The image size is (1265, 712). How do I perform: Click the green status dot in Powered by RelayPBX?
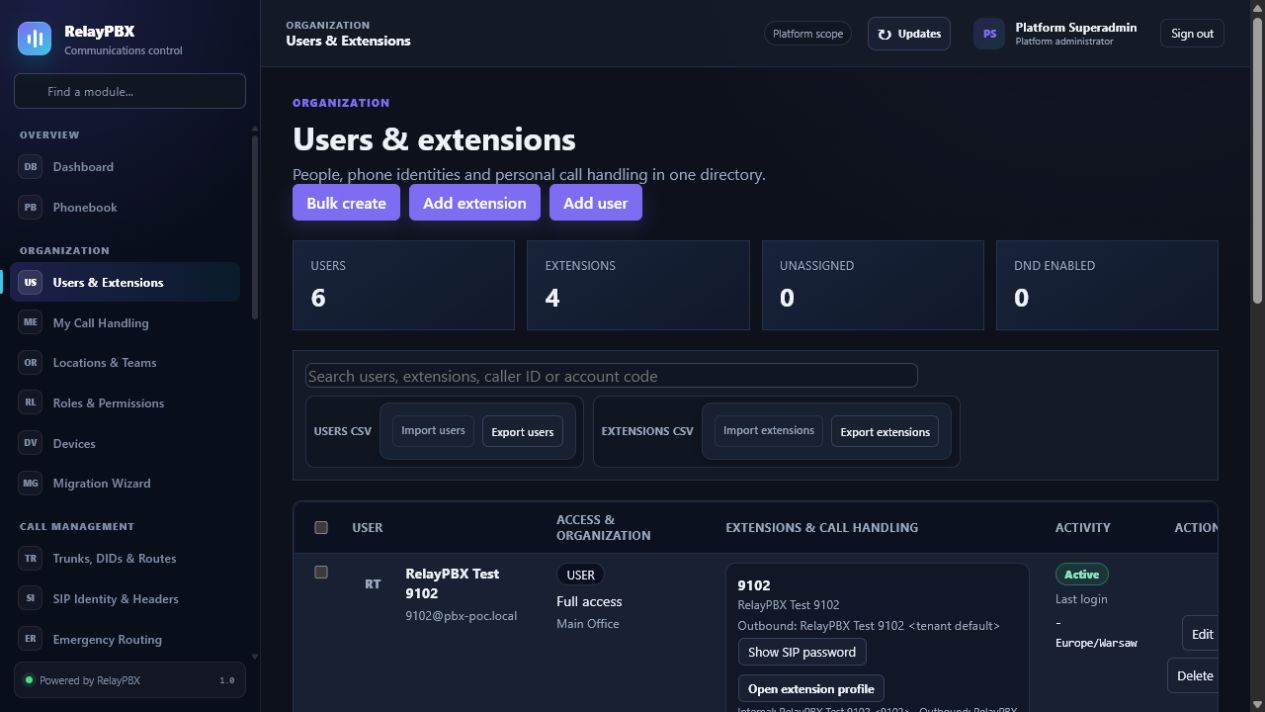click(29, 680)
